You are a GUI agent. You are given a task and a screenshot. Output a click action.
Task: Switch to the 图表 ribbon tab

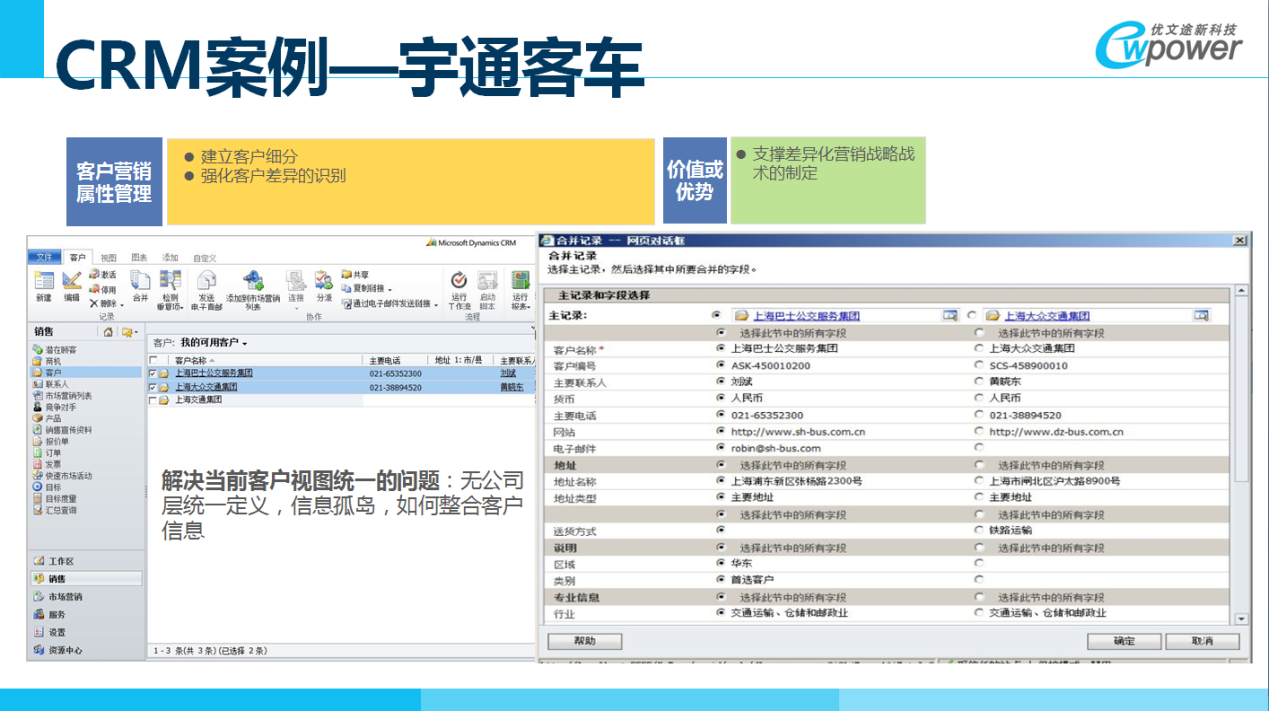139,258
